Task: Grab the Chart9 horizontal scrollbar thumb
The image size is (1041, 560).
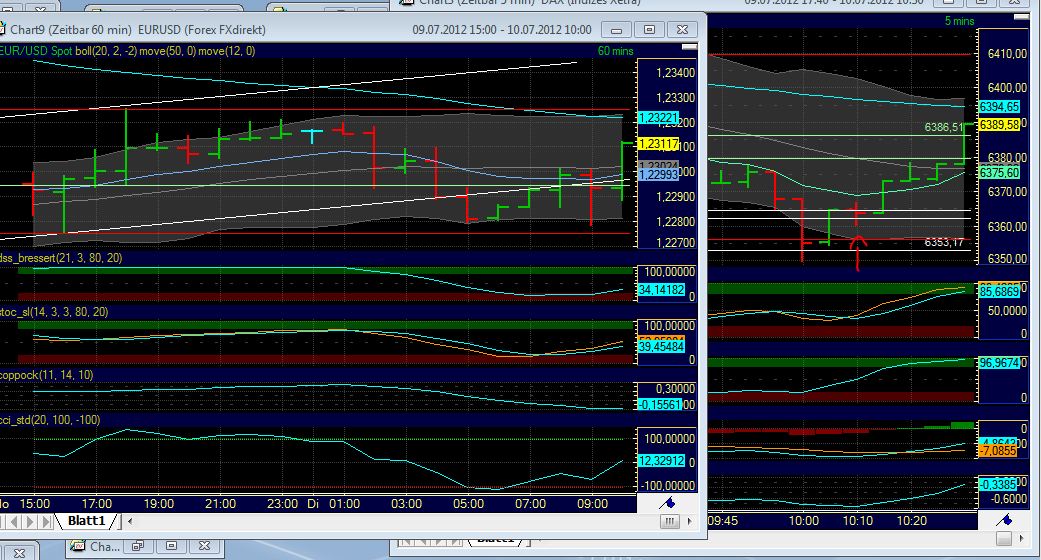Action: [669, 521]
